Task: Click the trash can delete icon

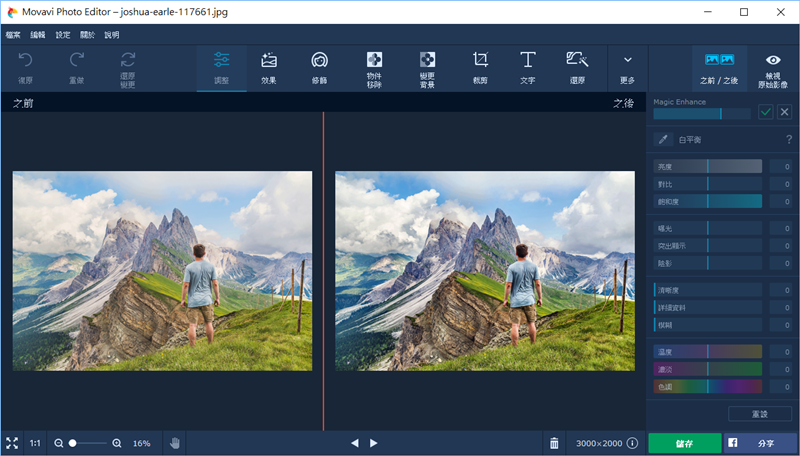Action: coord(554,443)
